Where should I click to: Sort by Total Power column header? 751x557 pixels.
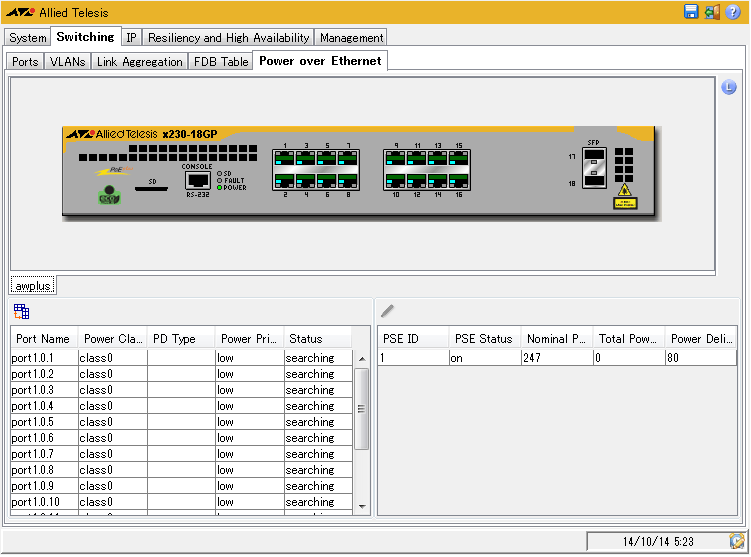pos(629,339)
